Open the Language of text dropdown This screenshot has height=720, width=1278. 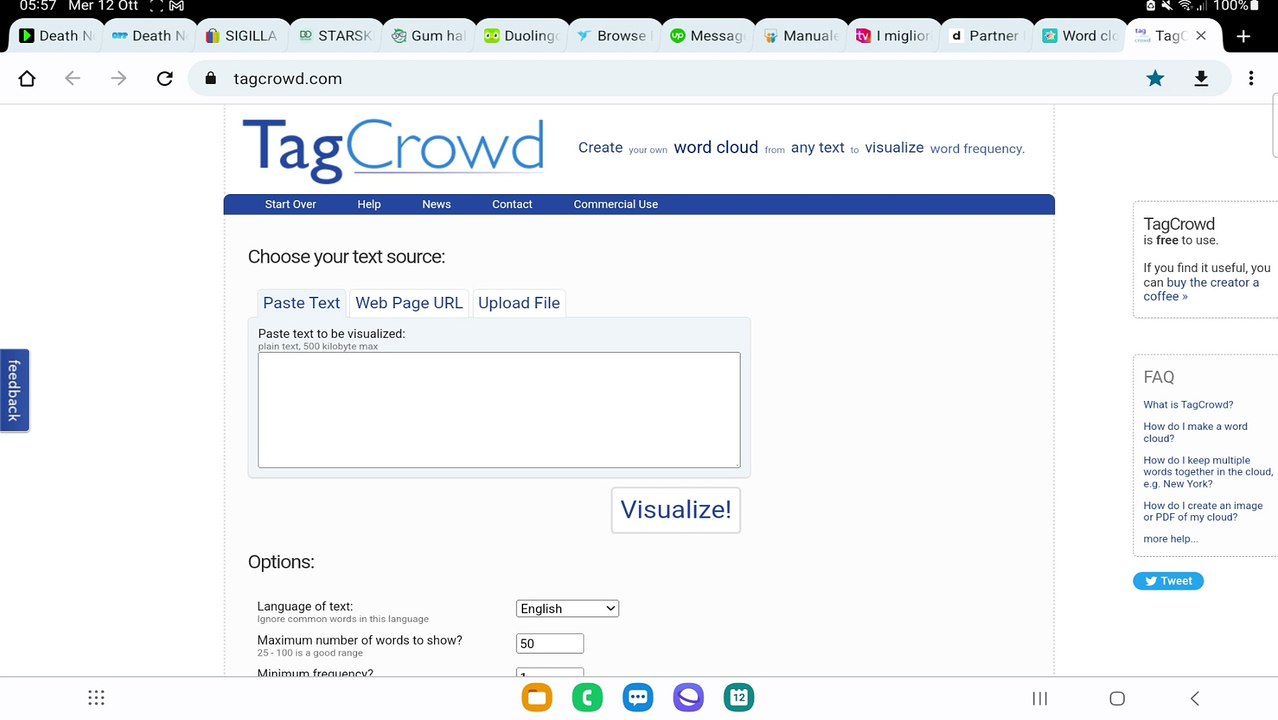click(567, 608)
